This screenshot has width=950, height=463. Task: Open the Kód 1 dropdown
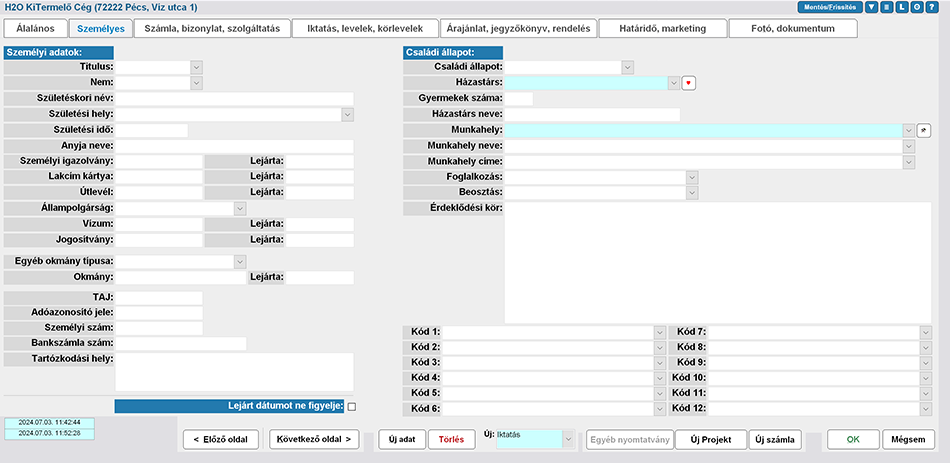coord(659,332)
